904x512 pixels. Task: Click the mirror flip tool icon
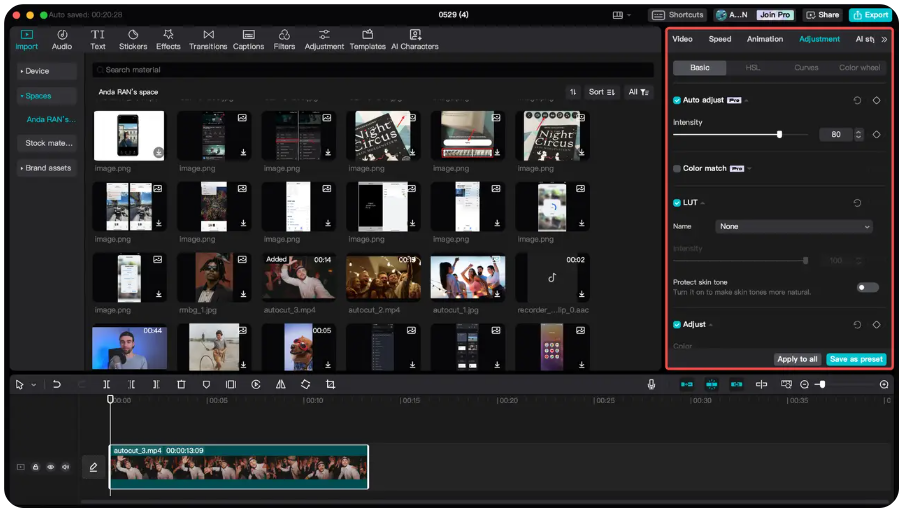pos(280,384)
